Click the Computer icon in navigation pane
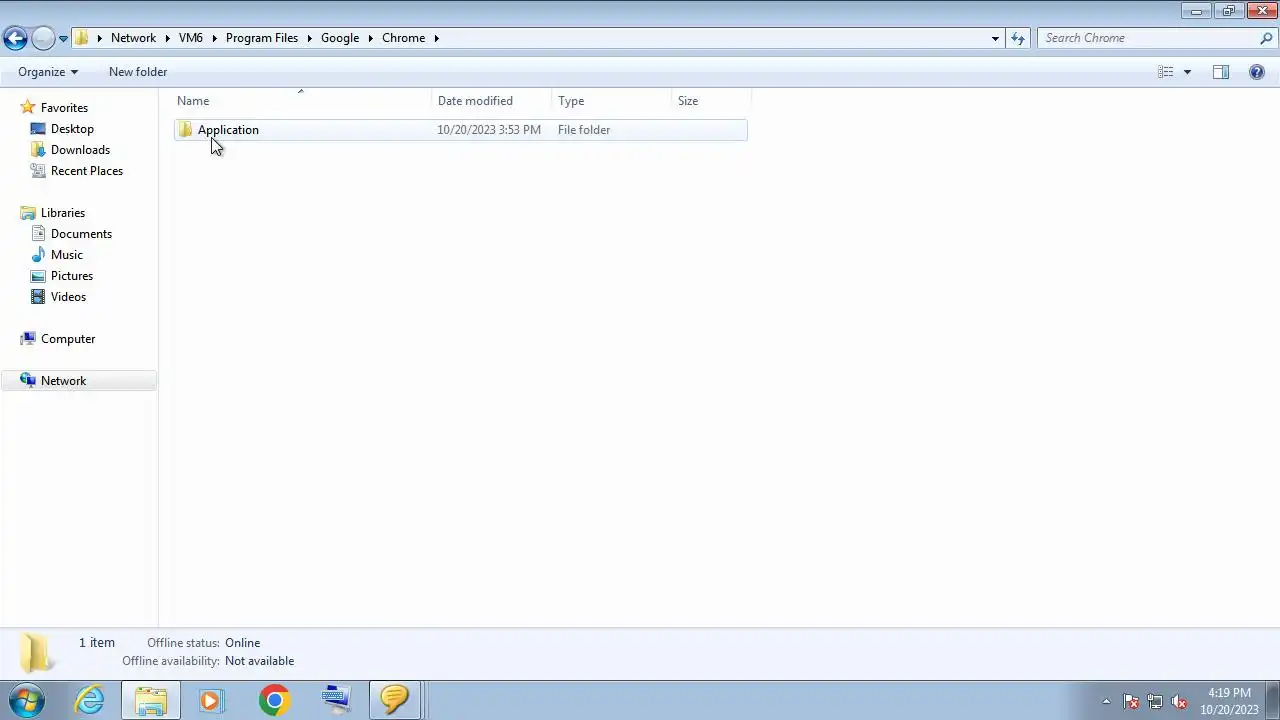The height and width of the screenshot is (720, 1280). coord(28,339)
